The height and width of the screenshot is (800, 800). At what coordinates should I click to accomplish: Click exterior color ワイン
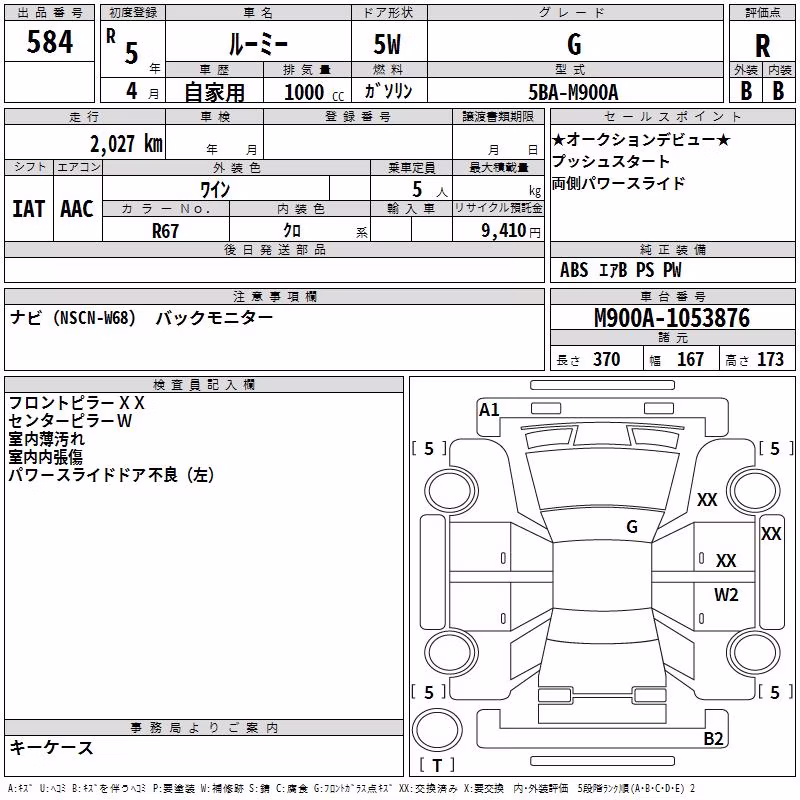coord(215,190)
